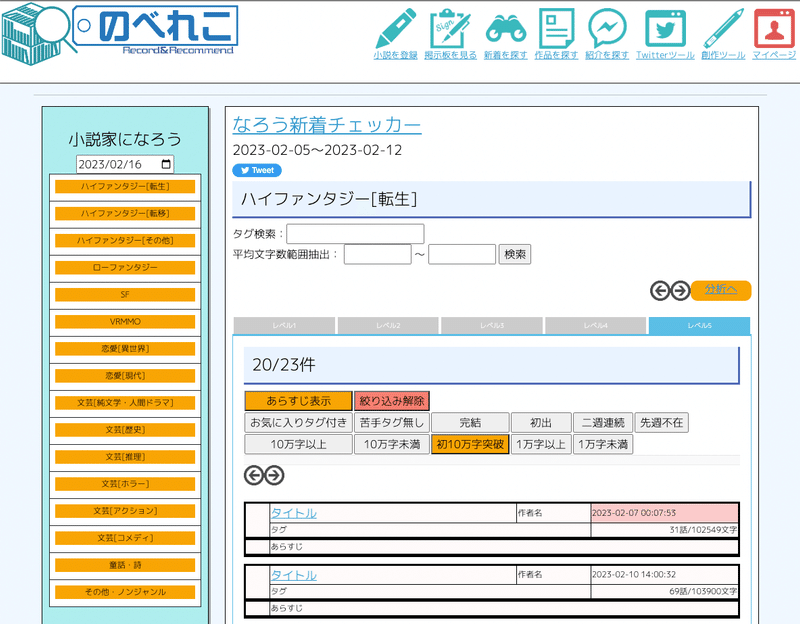Click the あらすじ表示 button
800x624 pixels.
coord(298,401)
